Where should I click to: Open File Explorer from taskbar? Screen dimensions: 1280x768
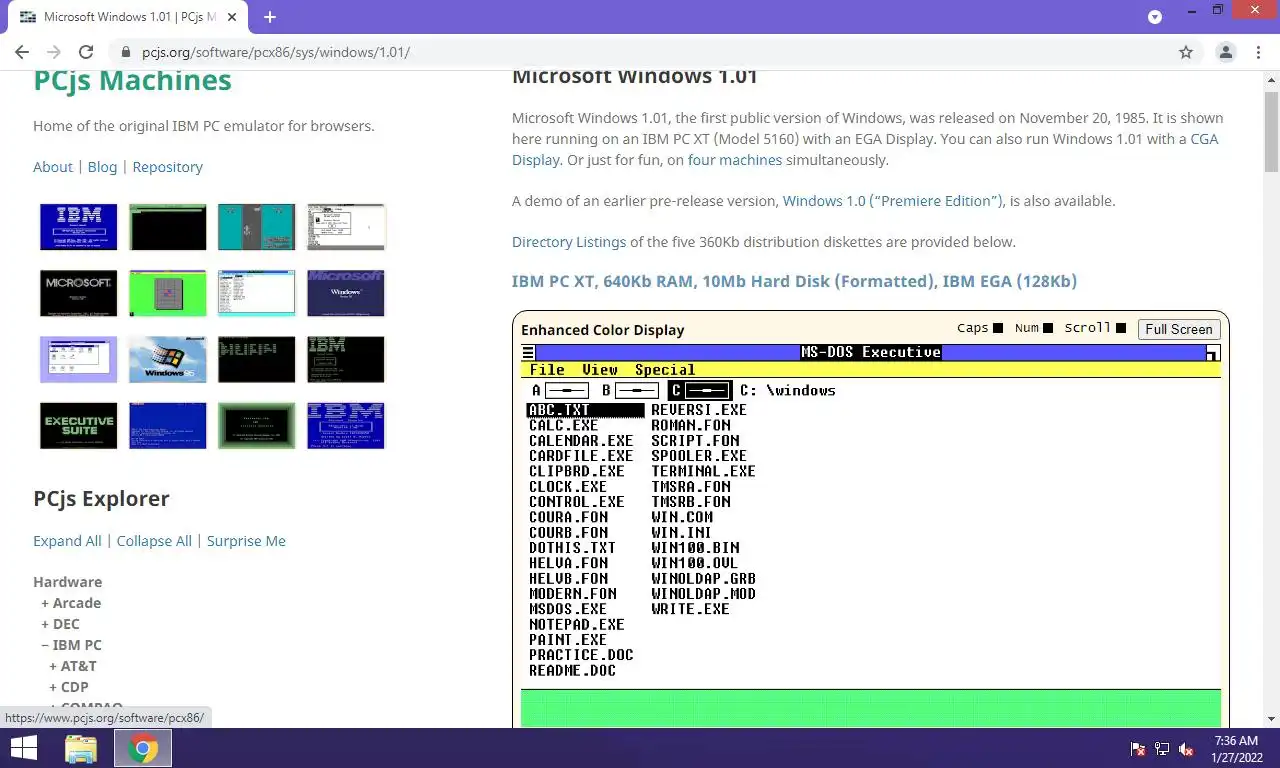[x=81, y=748]
